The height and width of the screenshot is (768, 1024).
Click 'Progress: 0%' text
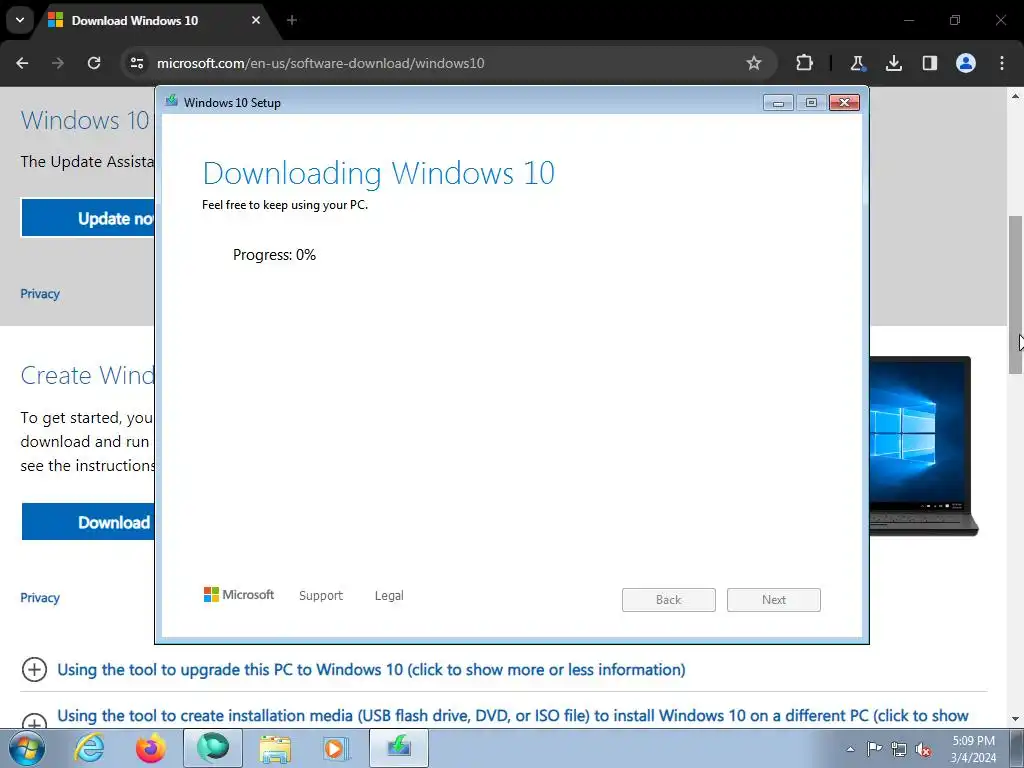(274, 255)
